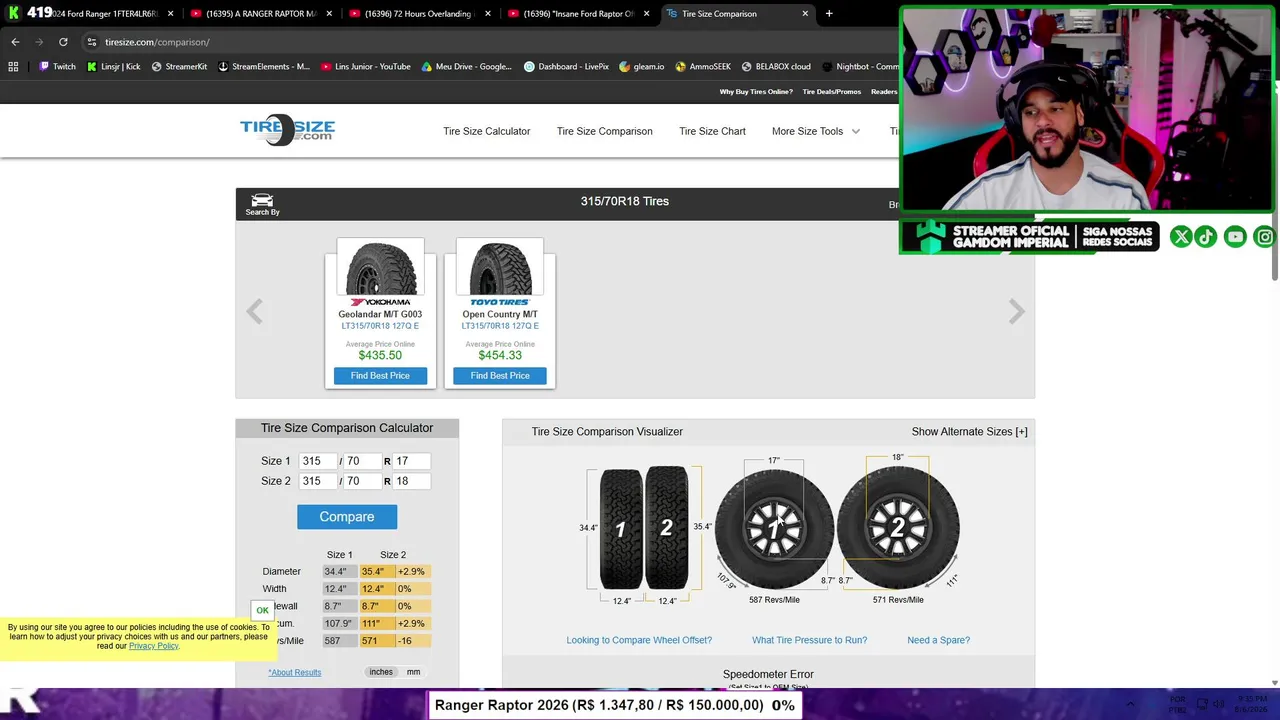Open the Privacy Policy link
The height and width of the screenshot is (720, 1280).
point(153,646)
